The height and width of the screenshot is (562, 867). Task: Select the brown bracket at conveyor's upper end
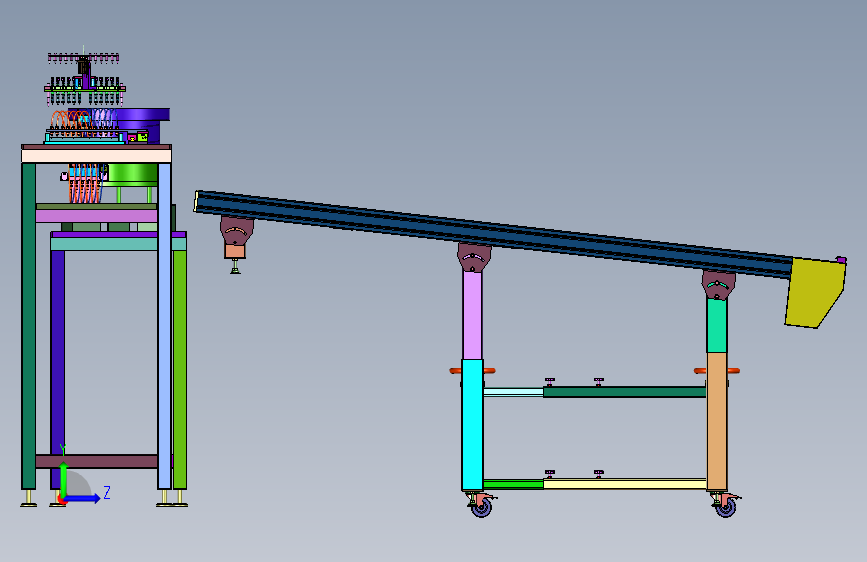pos(237,231)
